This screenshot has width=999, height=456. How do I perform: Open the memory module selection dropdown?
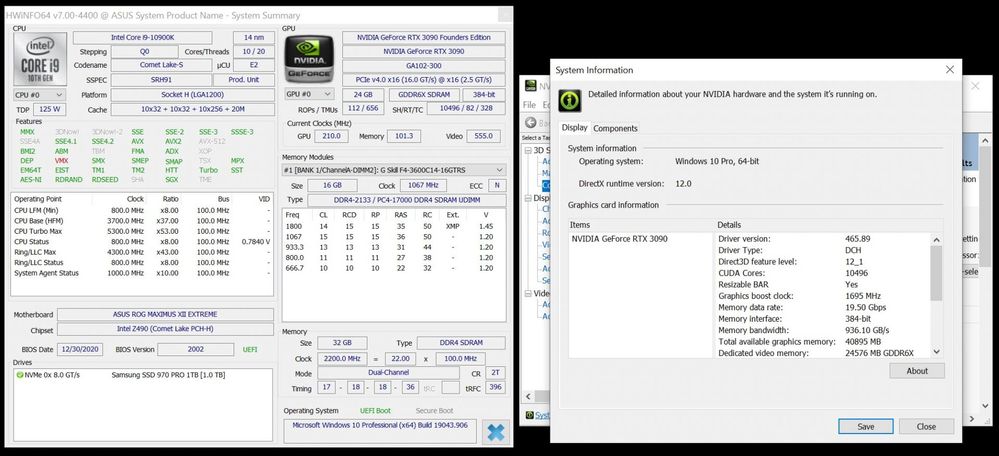394,170
